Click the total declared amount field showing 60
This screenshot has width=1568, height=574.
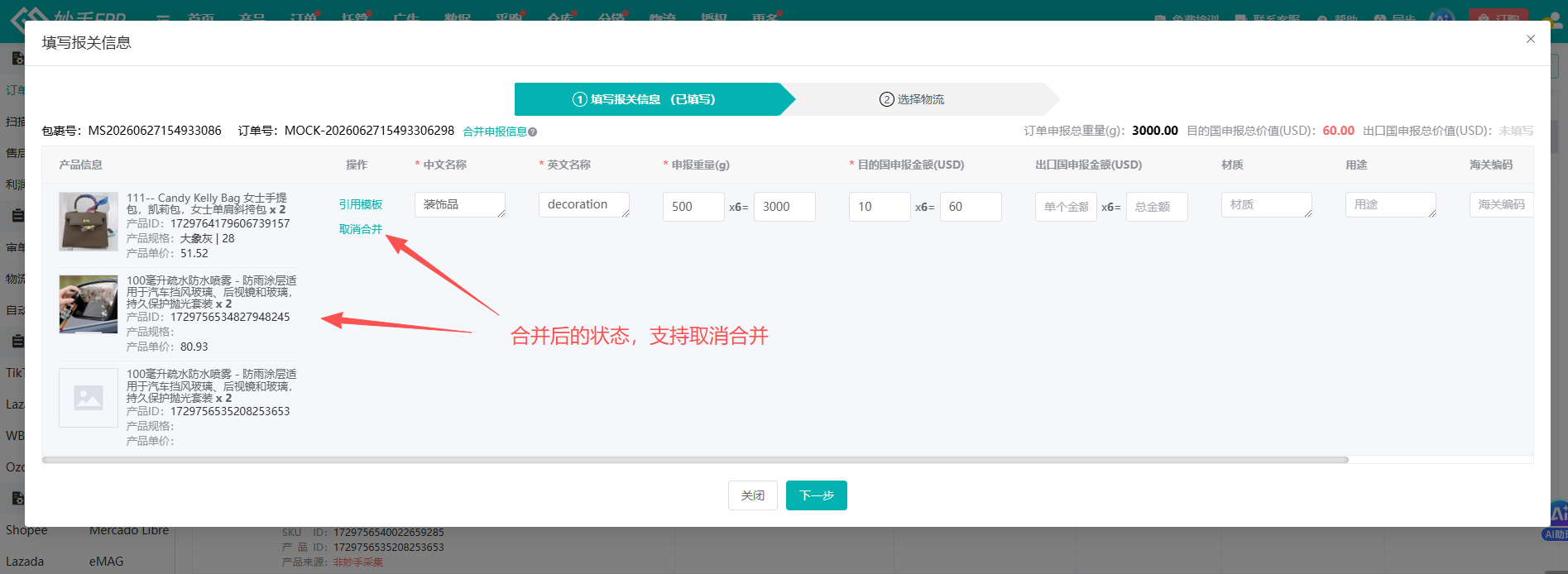pyautogui.click(x=971, y=207)
